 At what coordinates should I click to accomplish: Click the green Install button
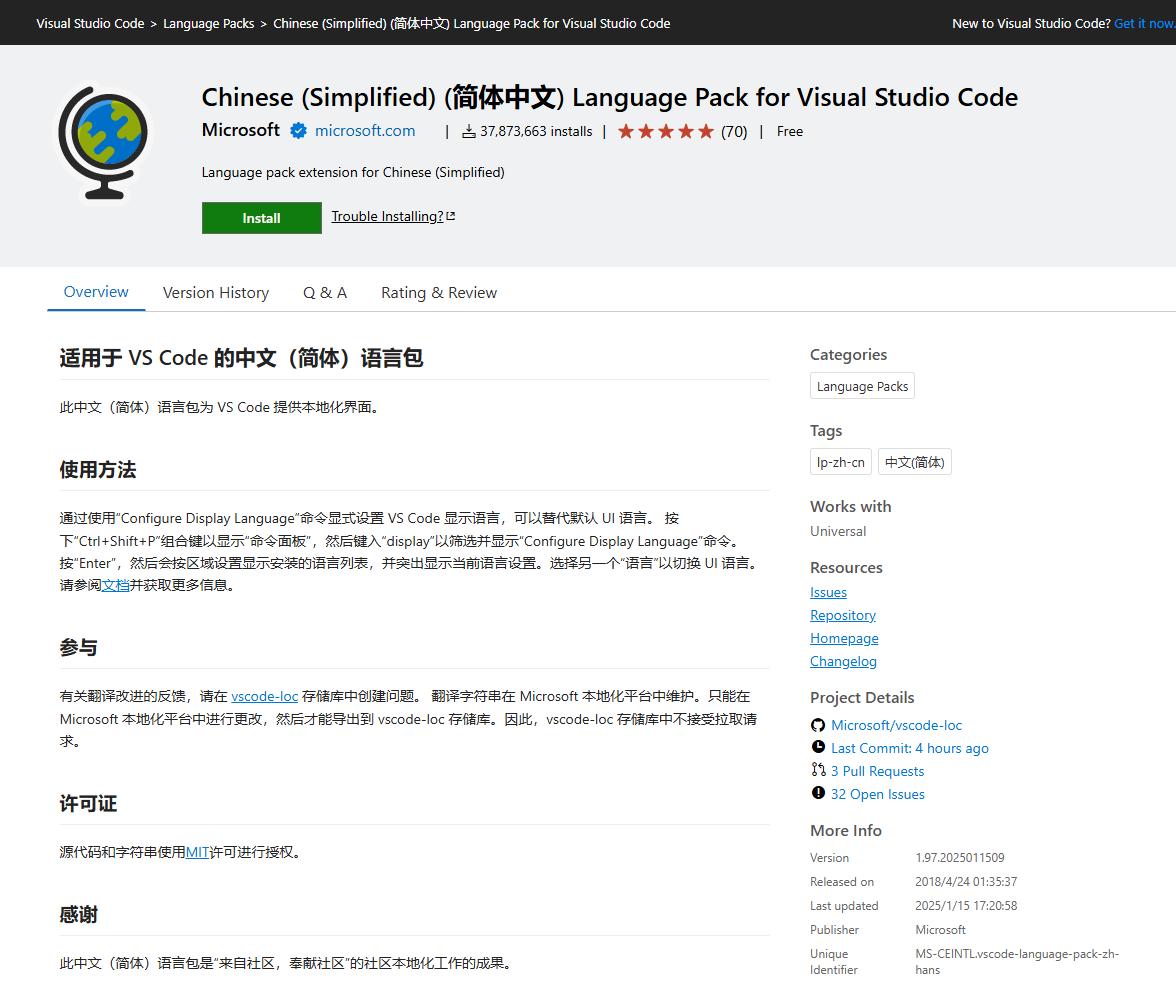pos(262,218)
